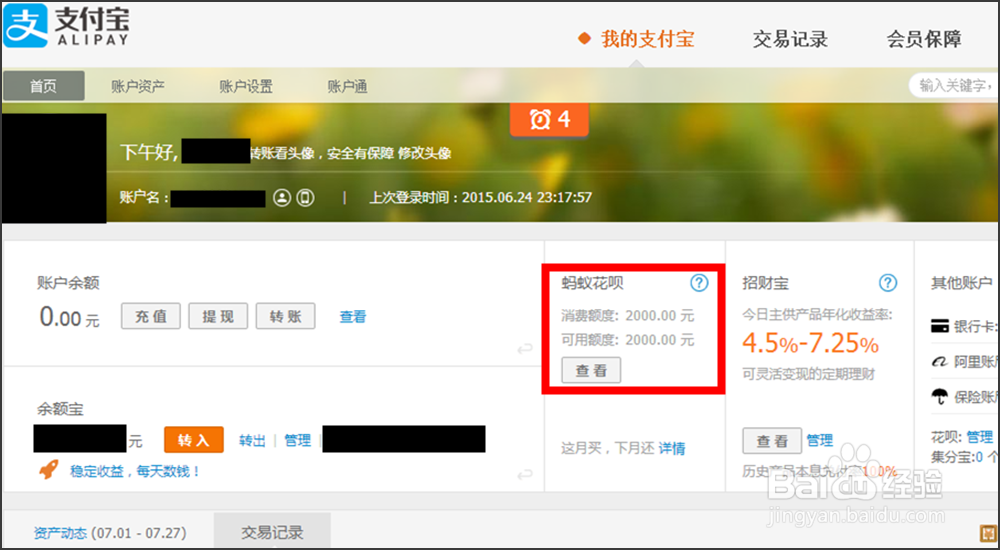The width and height of the screenshot is (1000, 550).
Task: Click the return arrow icon in 余额宝 panel
Action: point(524,475)
